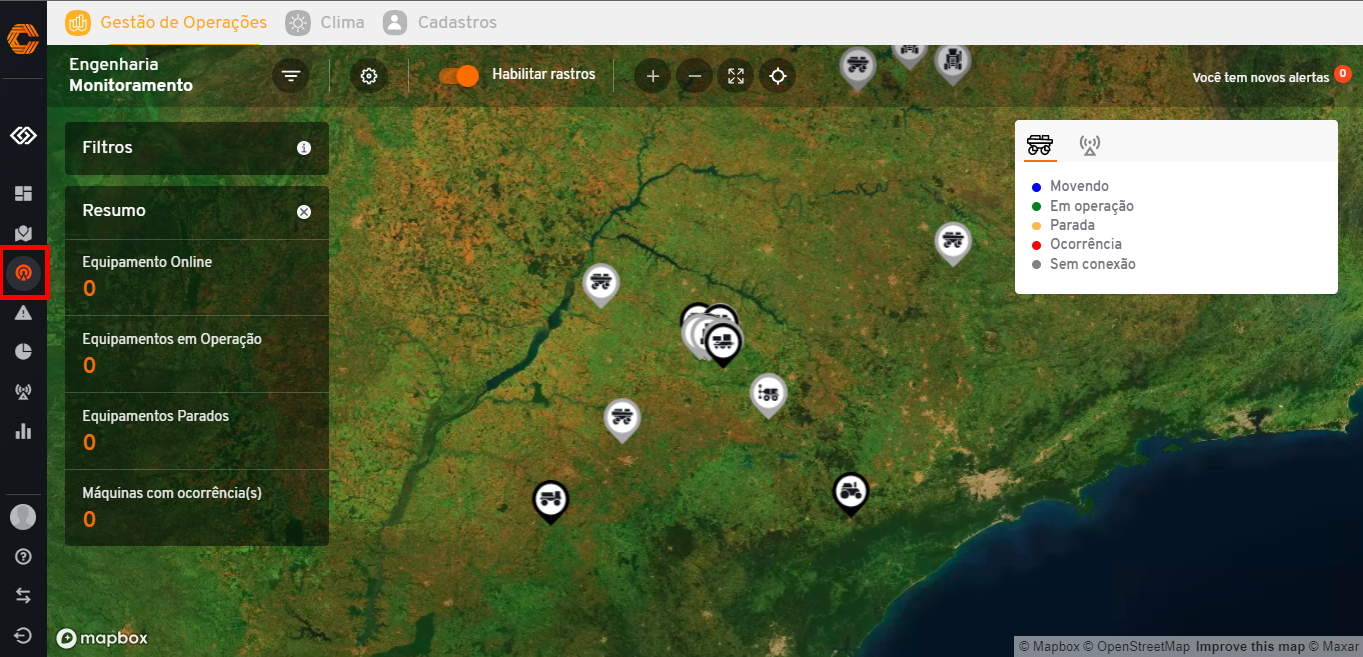The height and width of the screenshot is (657, 1363).
Task: Click the blue Movendo legend dot
Action: [x=1037, y=187]
